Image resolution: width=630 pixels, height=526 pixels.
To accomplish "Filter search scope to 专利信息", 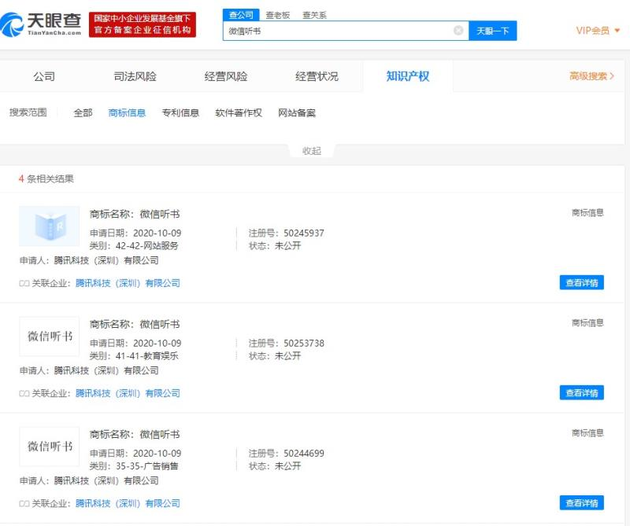I will click(x=180, y=113).
